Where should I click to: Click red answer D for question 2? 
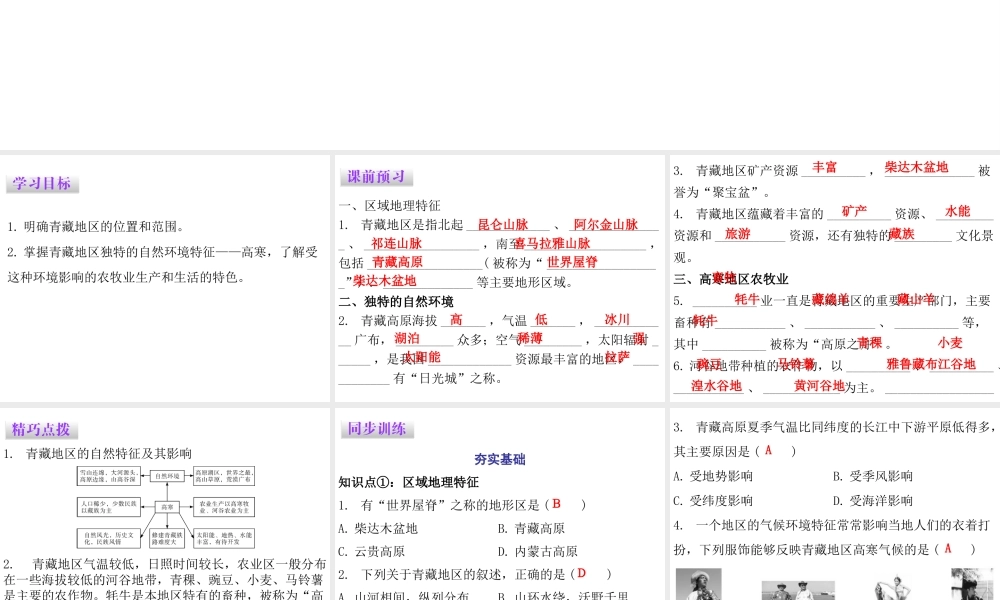[x=581, y=573]
